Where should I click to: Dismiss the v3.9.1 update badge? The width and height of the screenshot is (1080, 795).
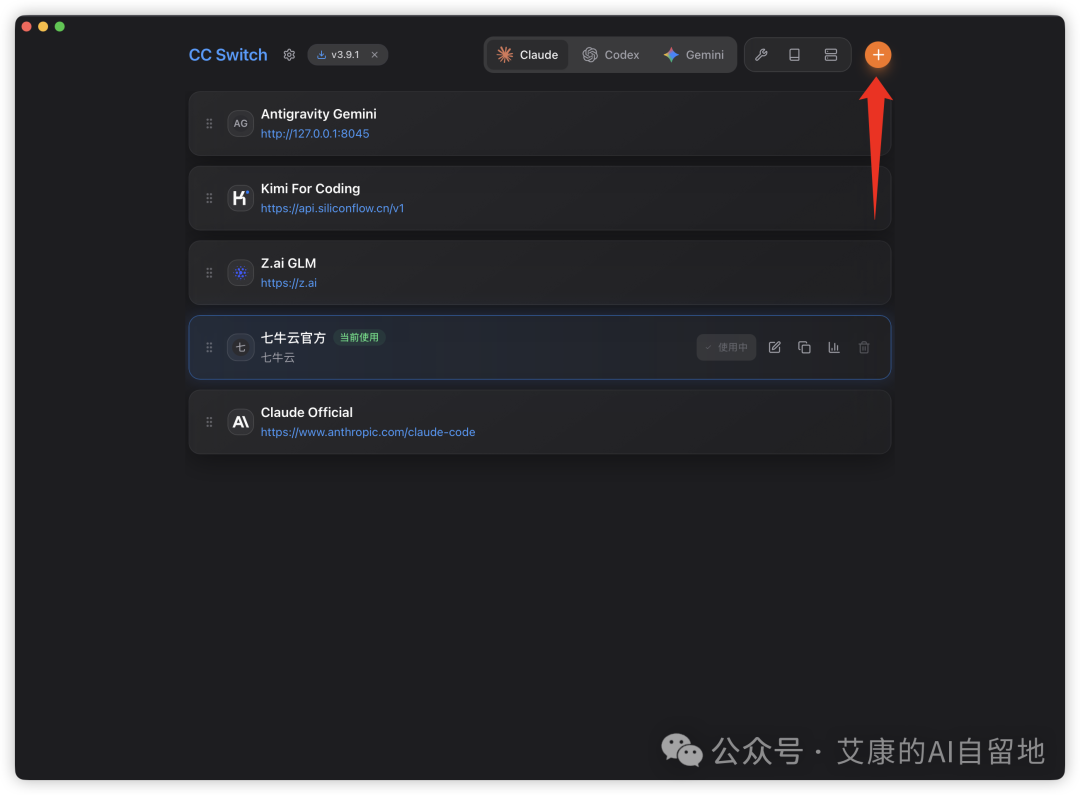[x=375, y=55]
